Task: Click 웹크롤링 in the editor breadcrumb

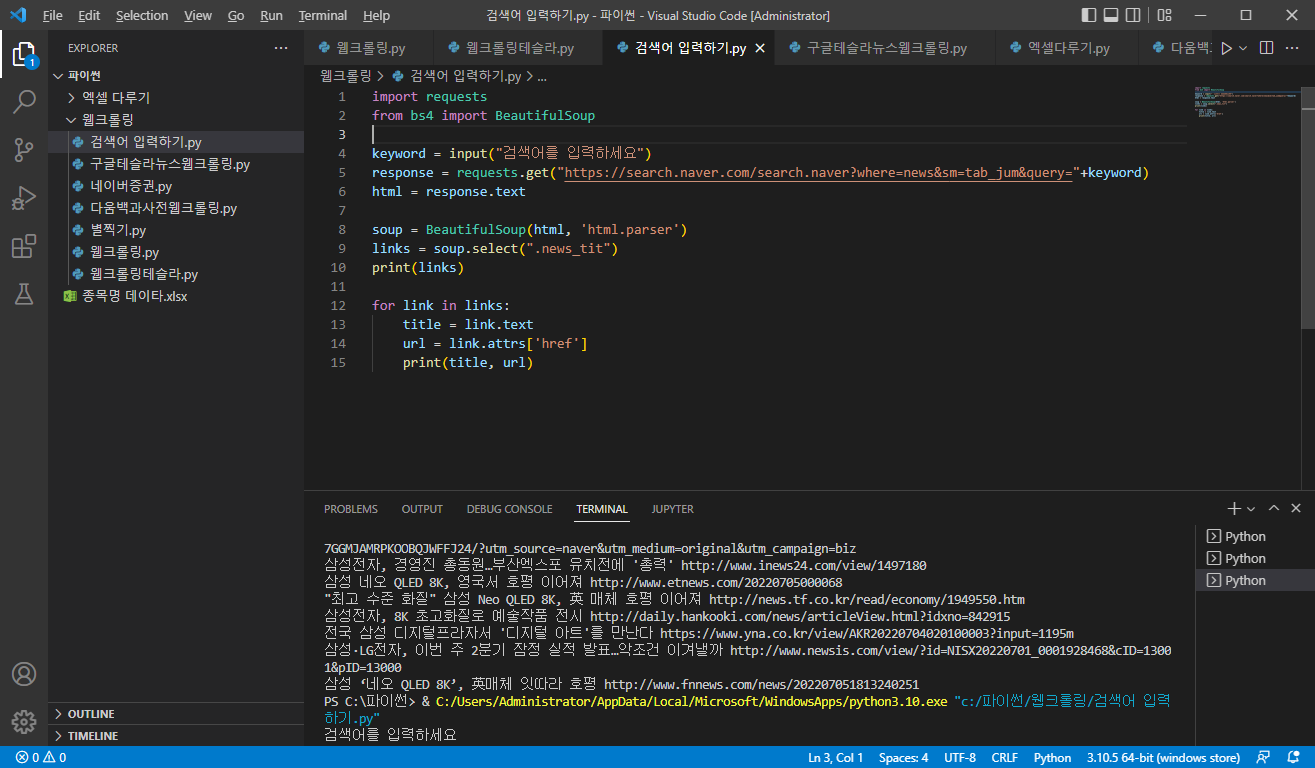Action: pos(346,76)
